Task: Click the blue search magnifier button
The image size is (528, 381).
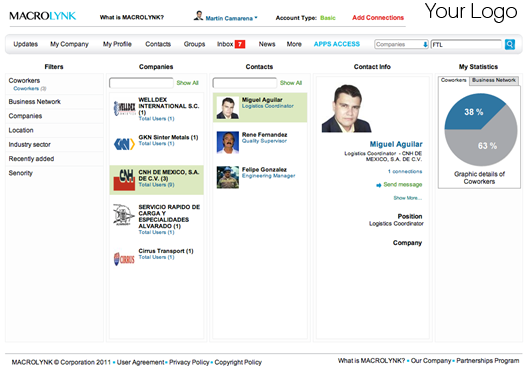Action: click(509, 44)
